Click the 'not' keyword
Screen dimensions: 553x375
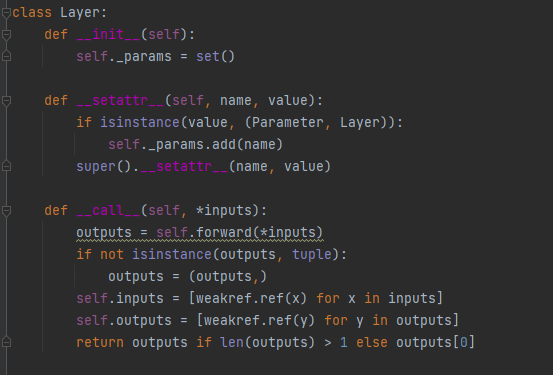[x=112, y=254]
